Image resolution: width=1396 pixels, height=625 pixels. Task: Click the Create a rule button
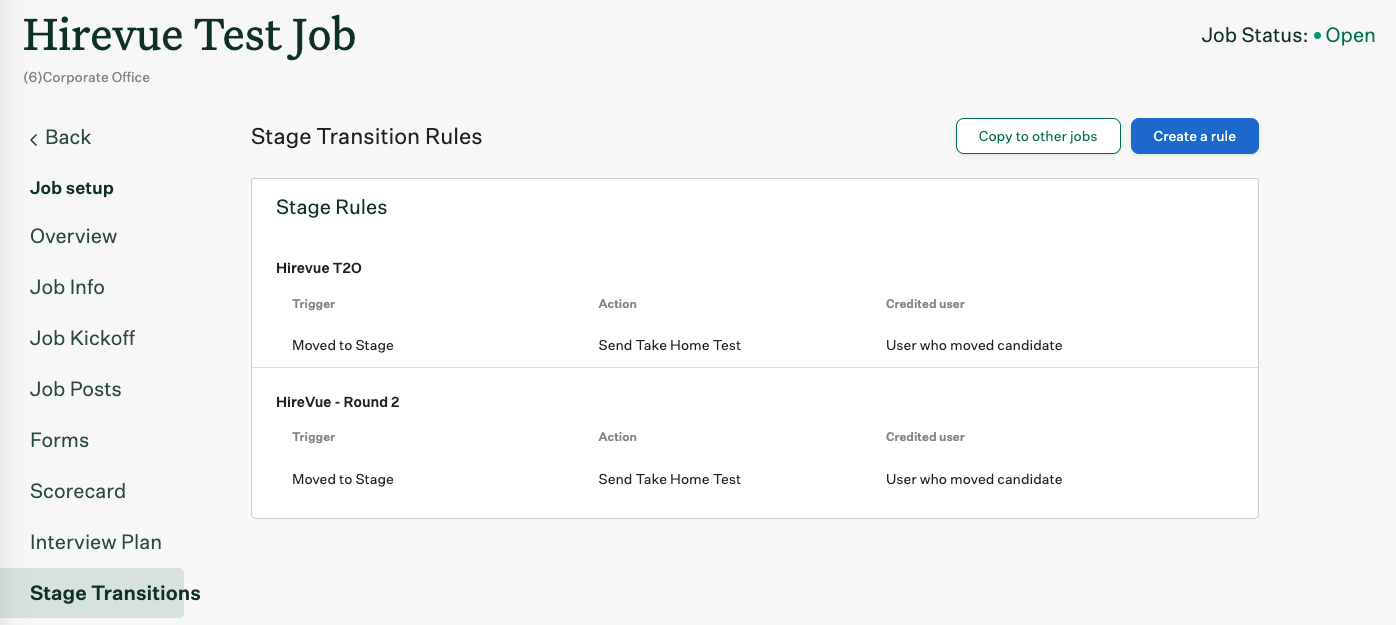pyautogui.click(x=1194, y=136)
